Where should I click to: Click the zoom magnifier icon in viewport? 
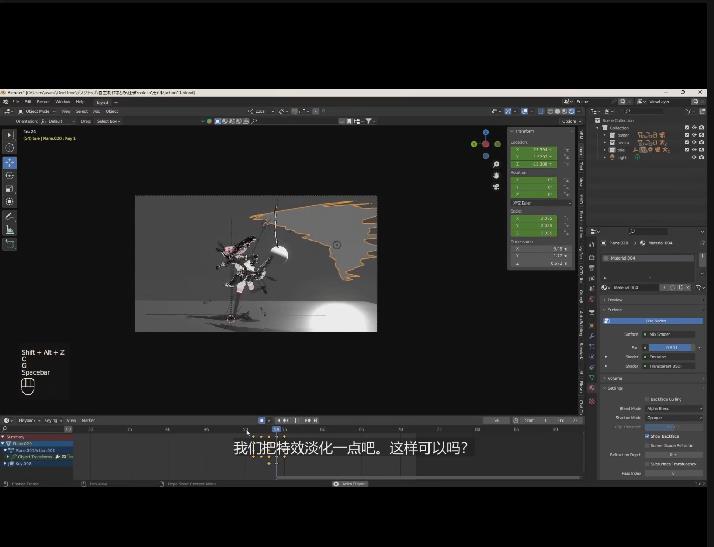496,165
